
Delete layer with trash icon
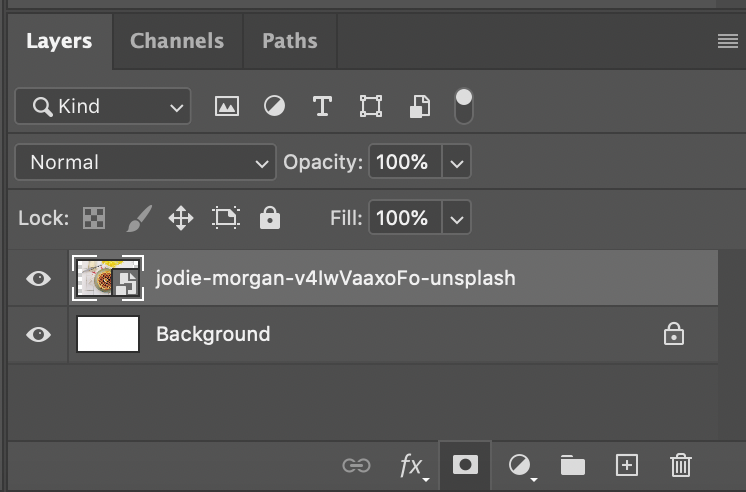(x=681, y=464)
